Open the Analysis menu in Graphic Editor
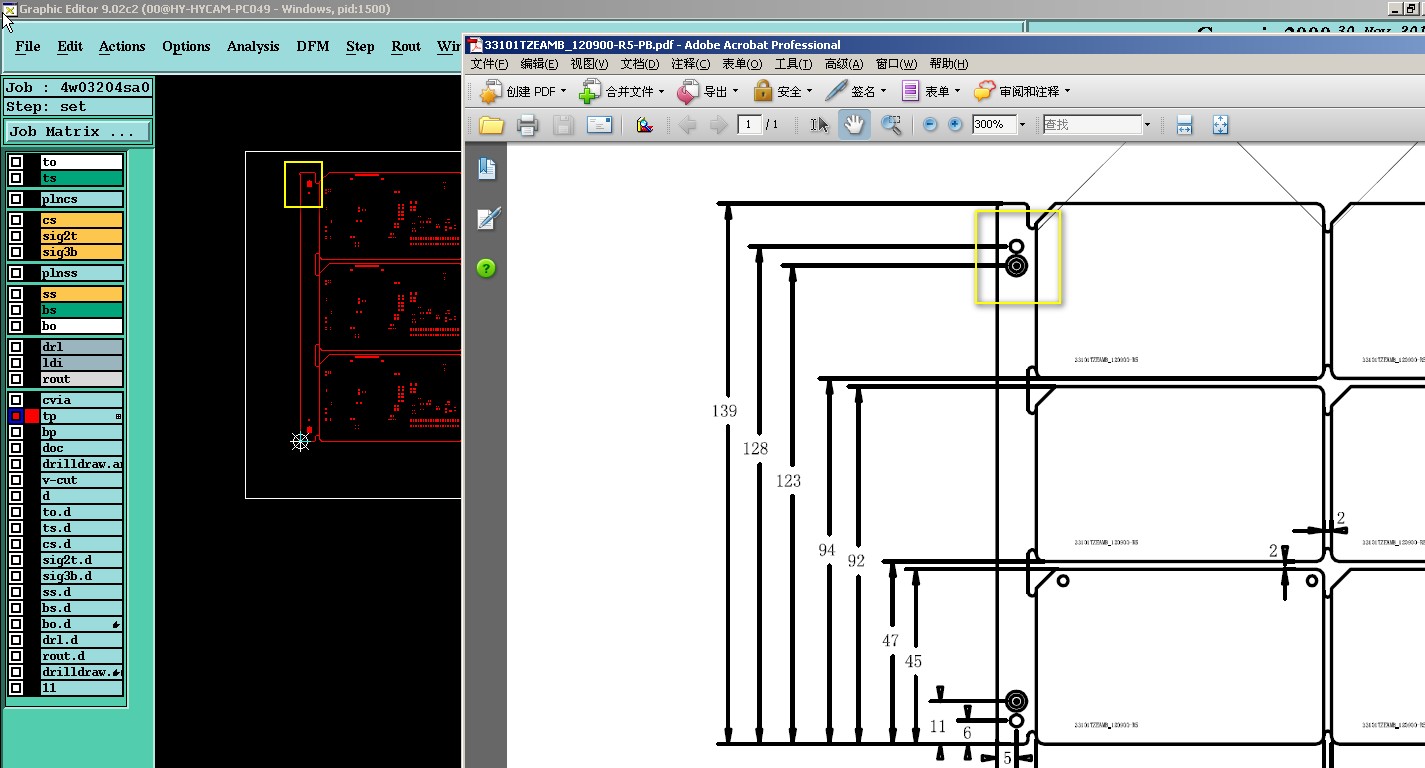1425x768 pixels. (x=253, y=46)
